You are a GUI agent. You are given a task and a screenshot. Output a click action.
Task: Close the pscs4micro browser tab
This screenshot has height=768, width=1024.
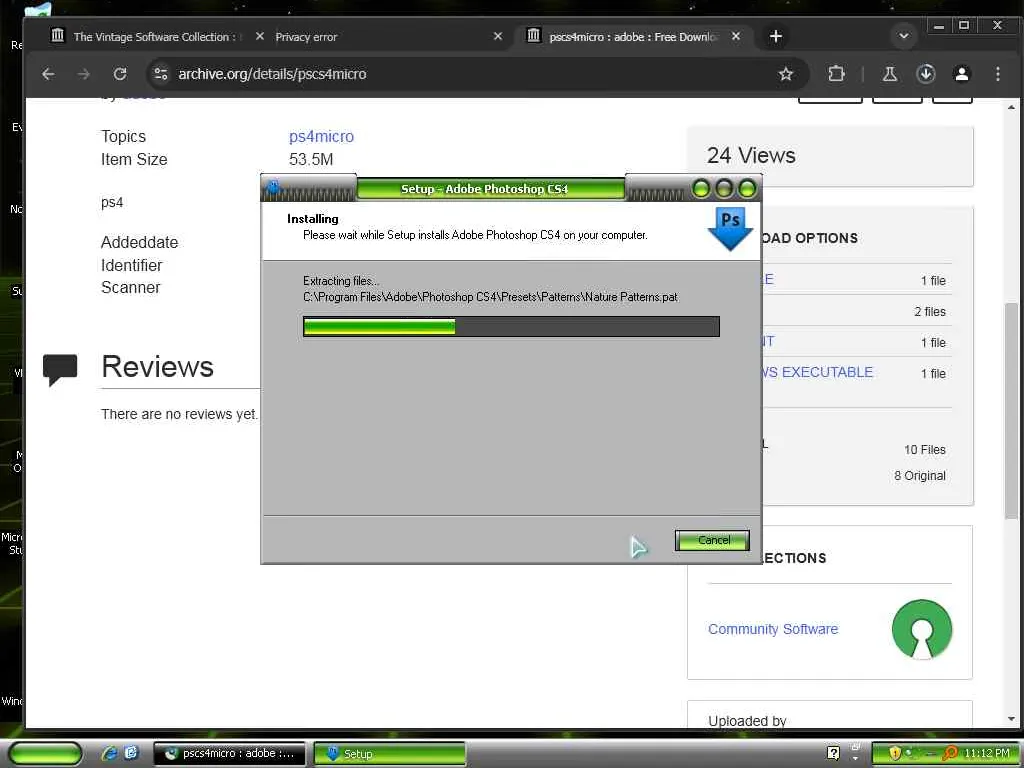tap(736, 37)
